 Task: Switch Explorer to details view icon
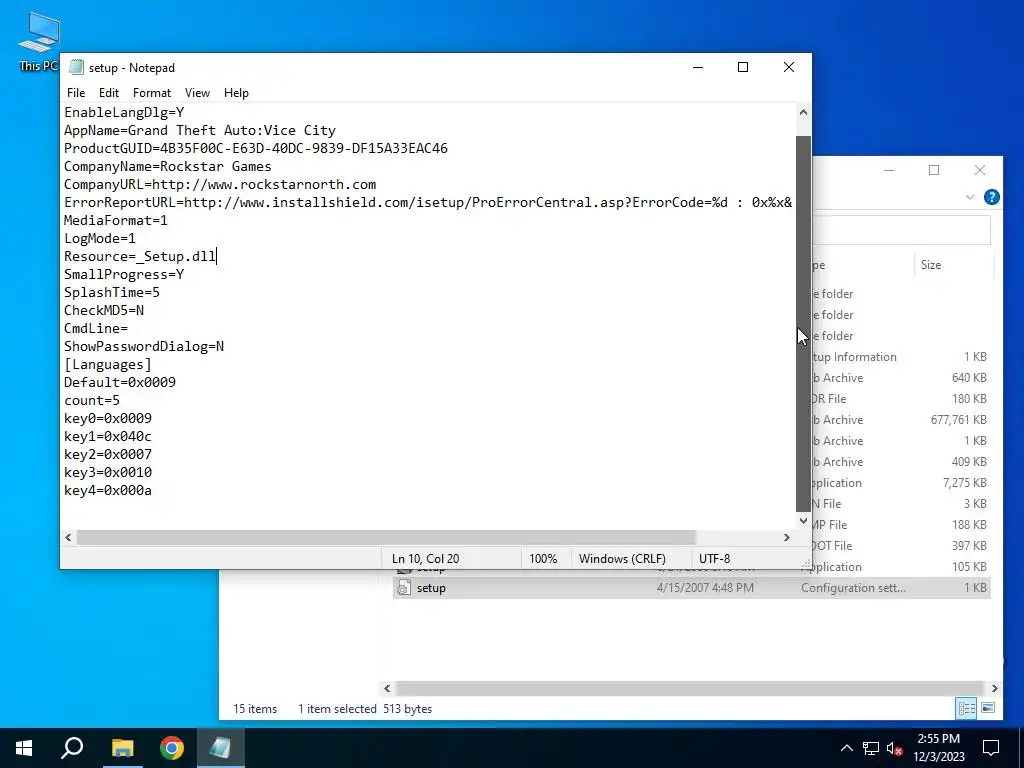966,708
